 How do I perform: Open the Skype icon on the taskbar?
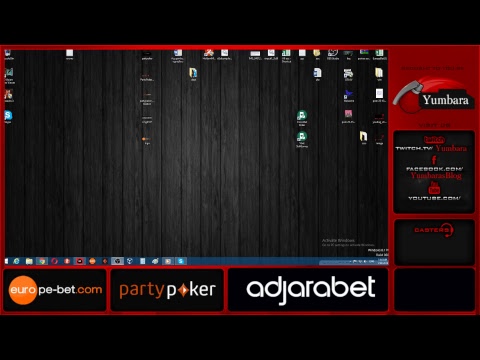coord(181,261)
